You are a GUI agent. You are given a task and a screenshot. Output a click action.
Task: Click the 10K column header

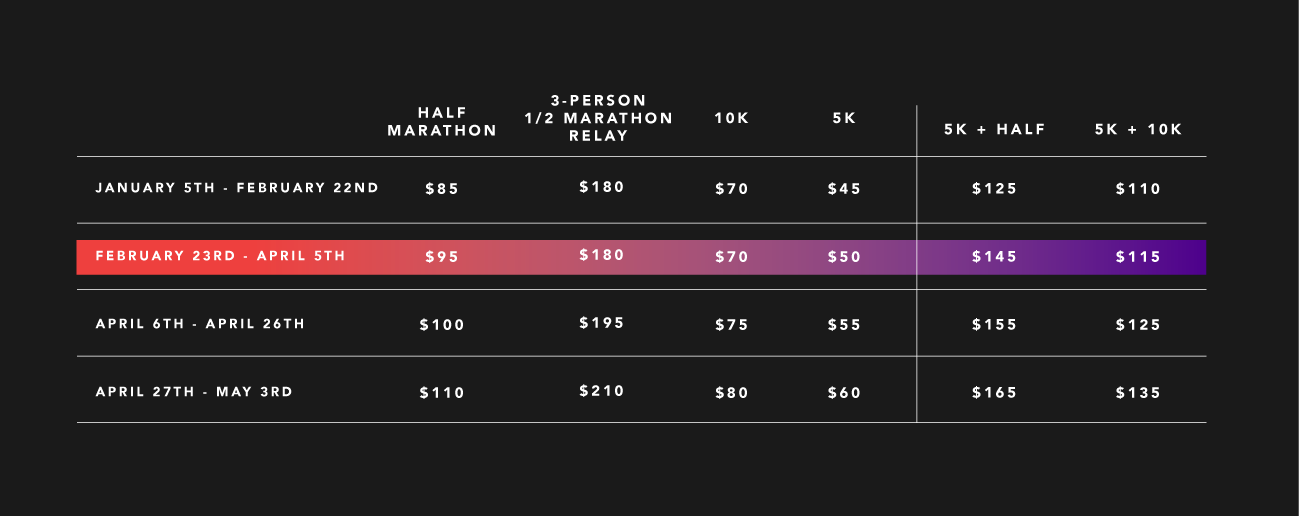(x=732, y=118)
